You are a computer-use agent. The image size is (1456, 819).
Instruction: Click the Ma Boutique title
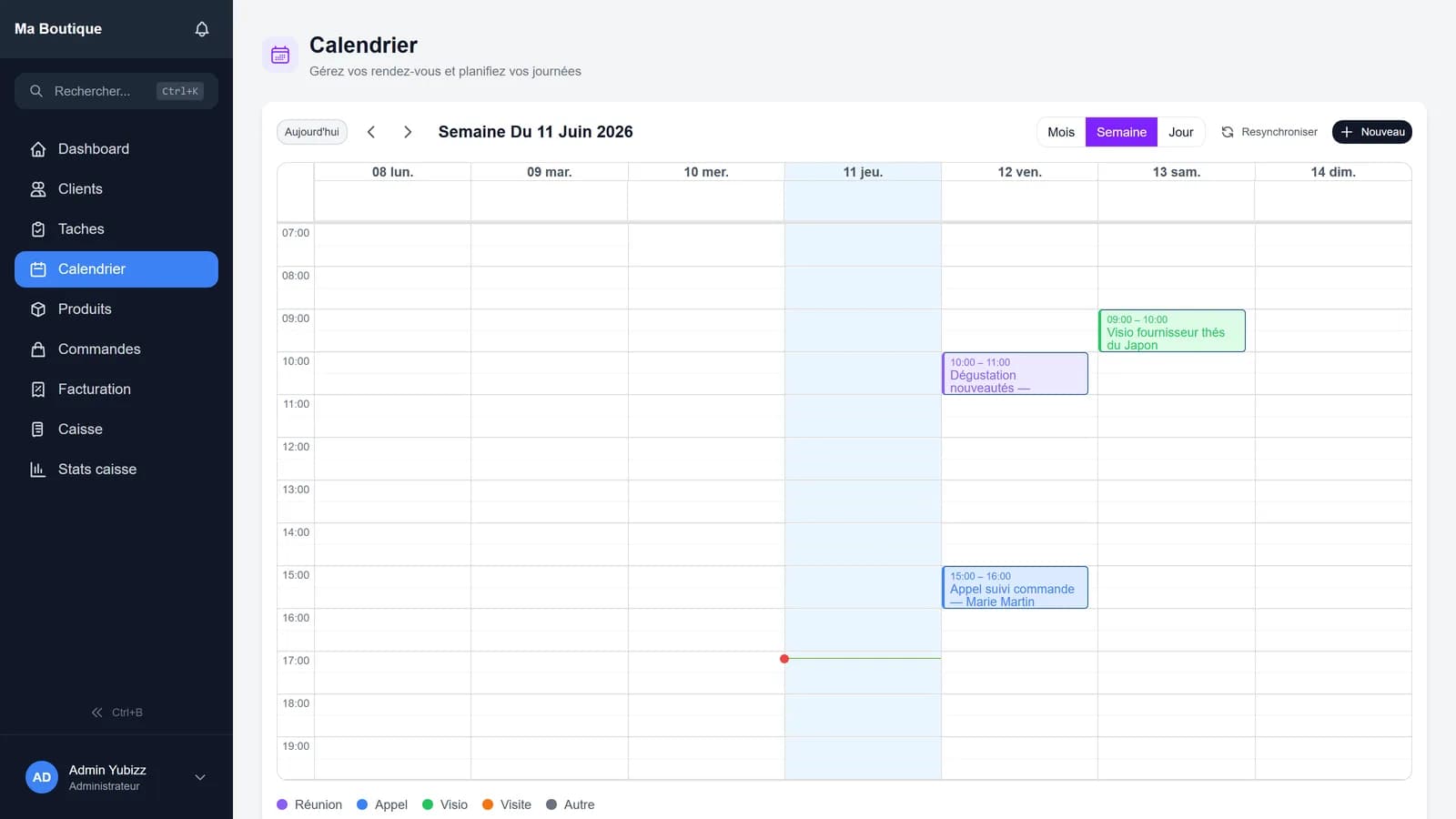58,29
